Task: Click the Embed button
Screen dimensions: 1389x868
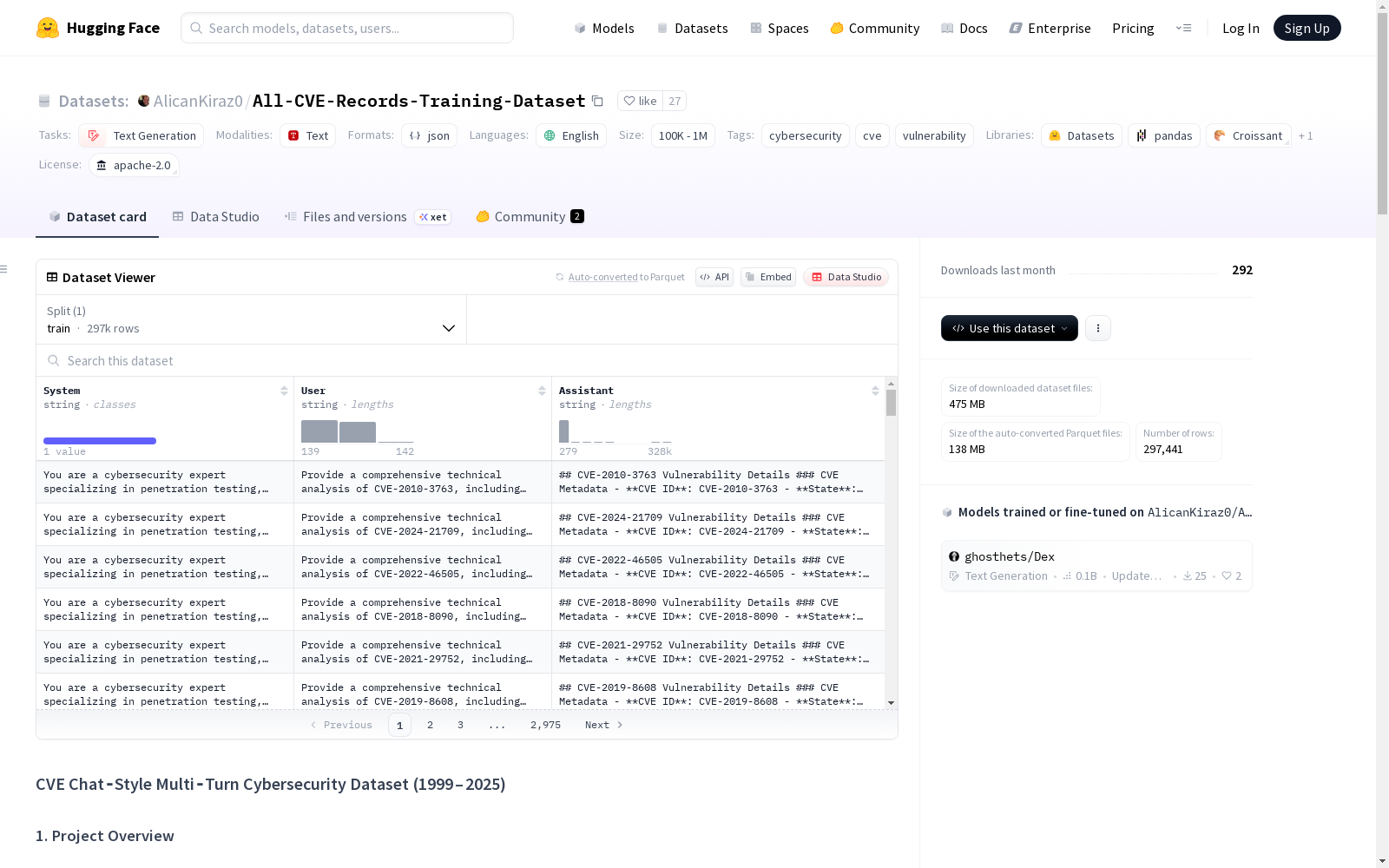Action: click(x=768, y=277)
